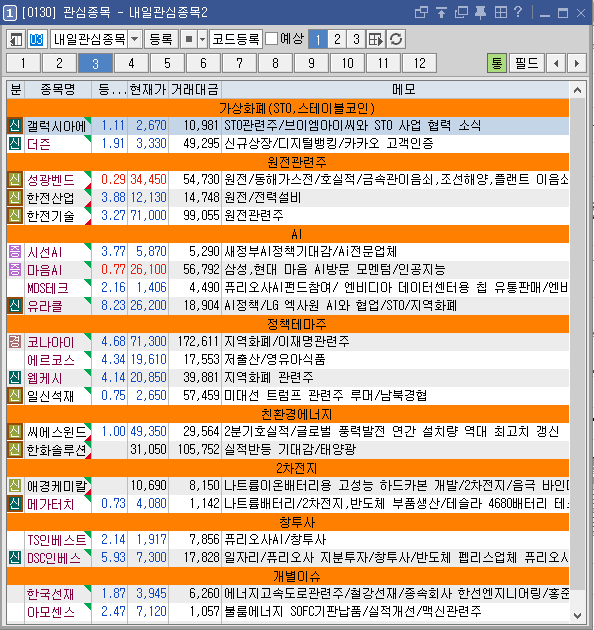
Task: Click the window number 1 icon in title bar
Action: click(x=10, y=13)
